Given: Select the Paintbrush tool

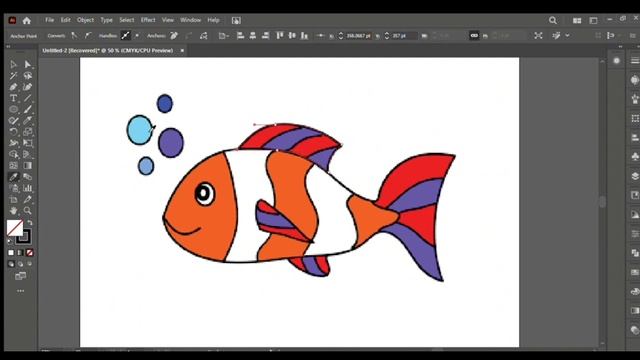Looking at the screenshot, I should [27, 109].
